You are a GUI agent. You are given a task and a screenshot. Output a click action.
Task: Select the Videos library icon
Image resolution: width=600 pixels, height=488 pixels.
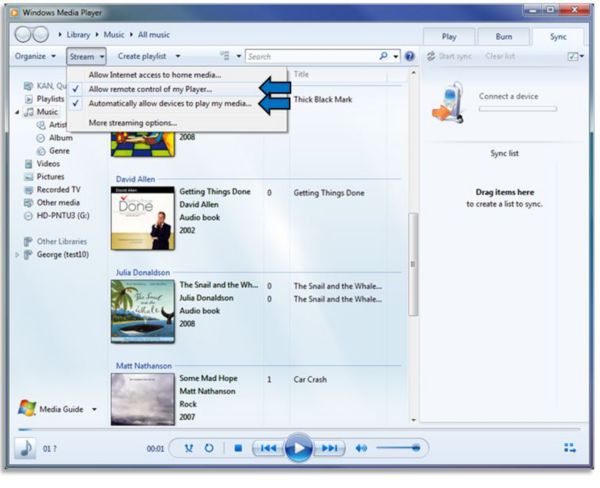pos(28,164)
